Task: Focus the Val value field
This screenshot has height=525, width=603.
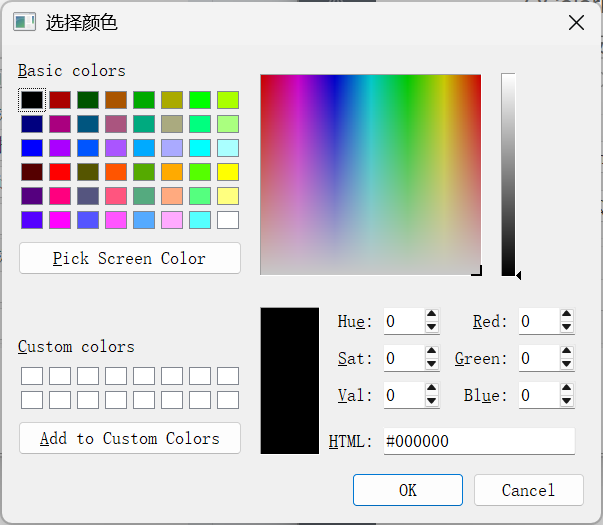Action: coord(405,395)
